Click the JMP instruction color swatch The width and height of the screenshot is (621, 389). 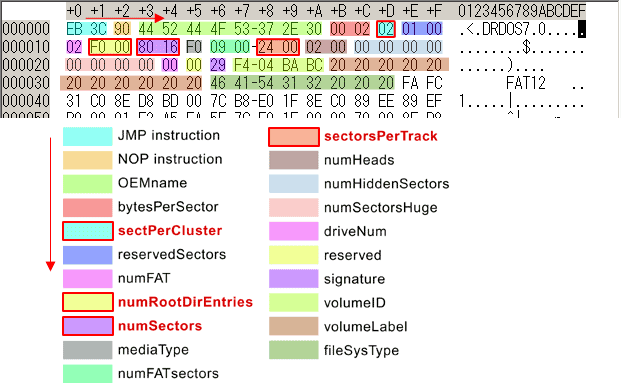(88, 136)
